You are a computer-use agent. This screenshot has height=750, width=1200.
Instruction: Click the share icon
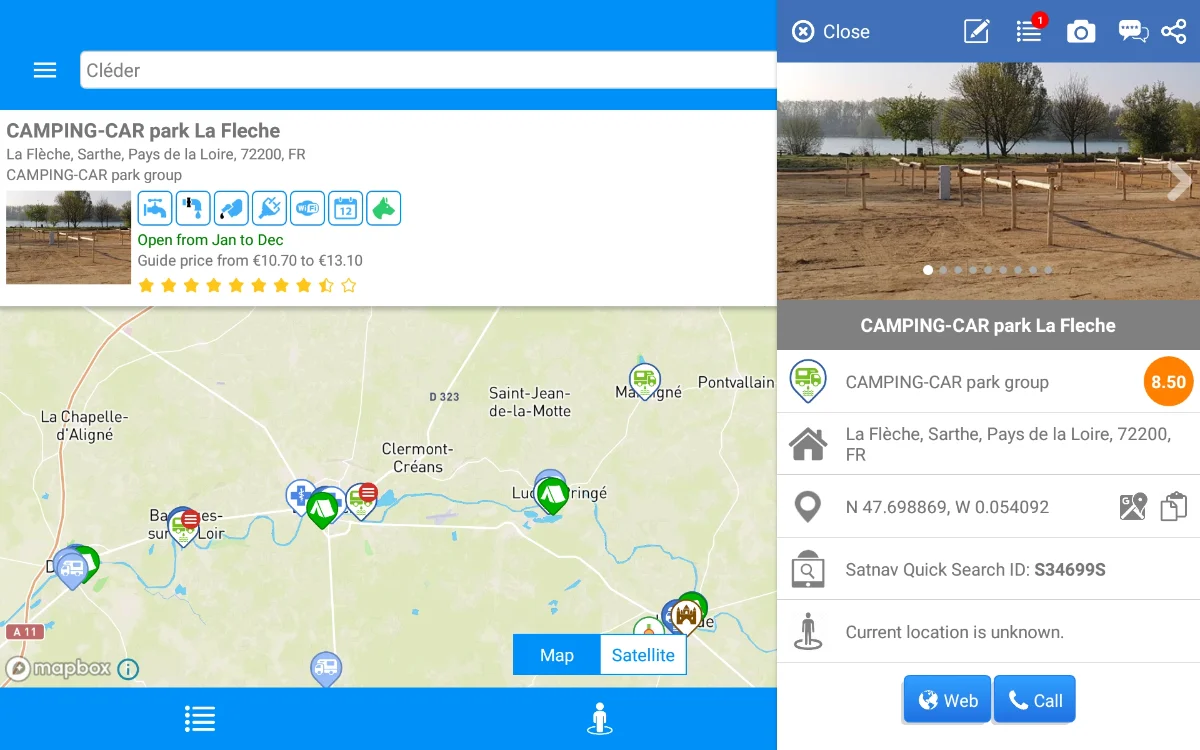pos(1174,32)
